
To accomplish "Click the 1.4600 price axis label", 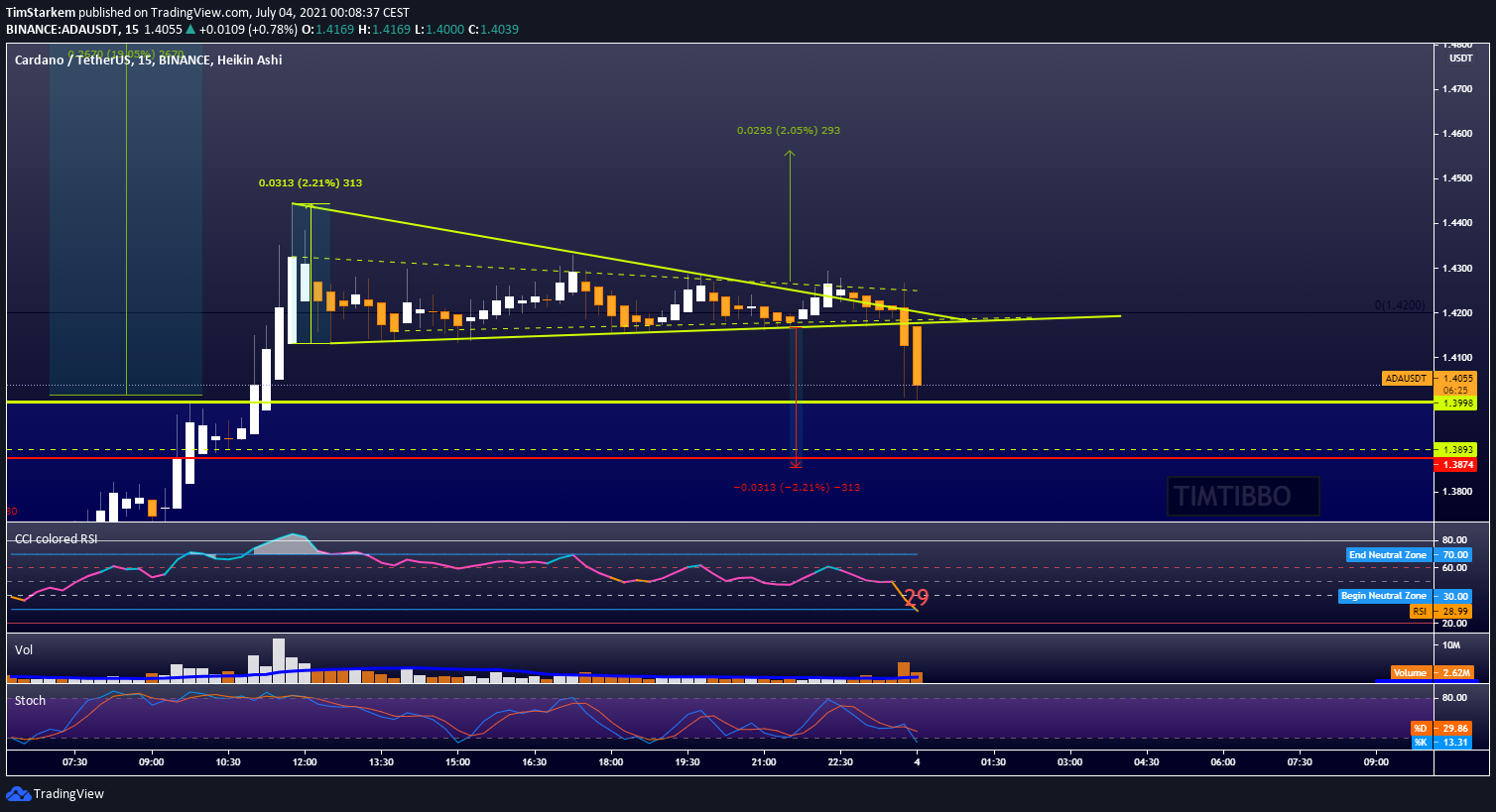I will [x=1457, y=134].
